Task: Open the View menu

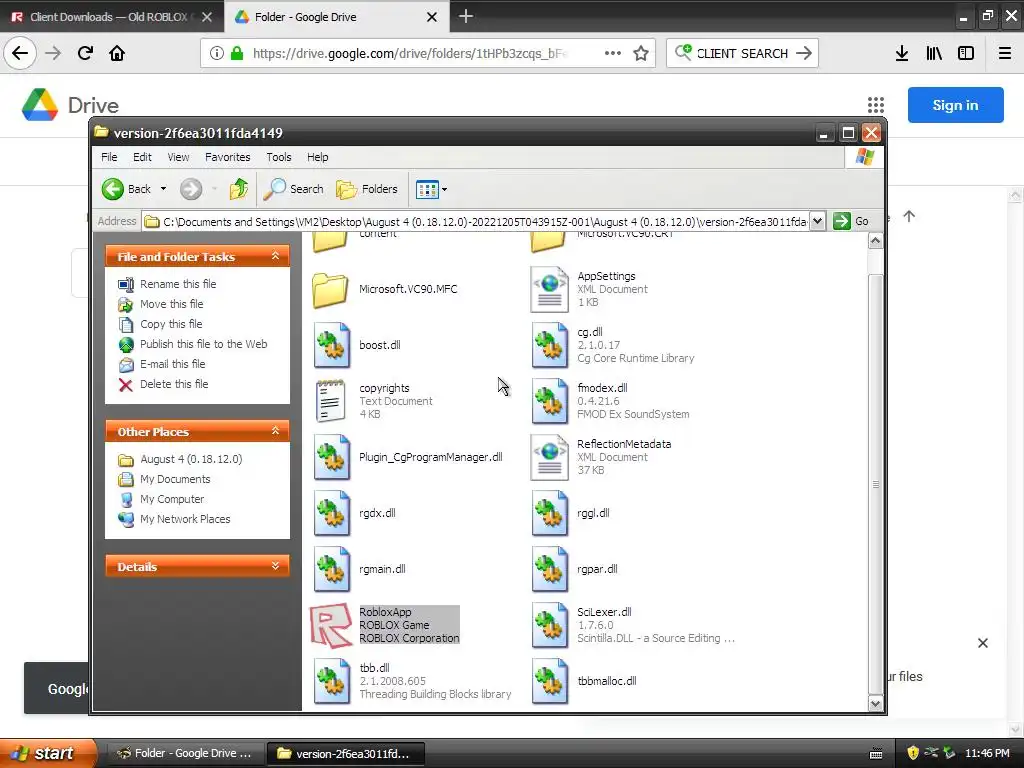Action: pos(178,157)
